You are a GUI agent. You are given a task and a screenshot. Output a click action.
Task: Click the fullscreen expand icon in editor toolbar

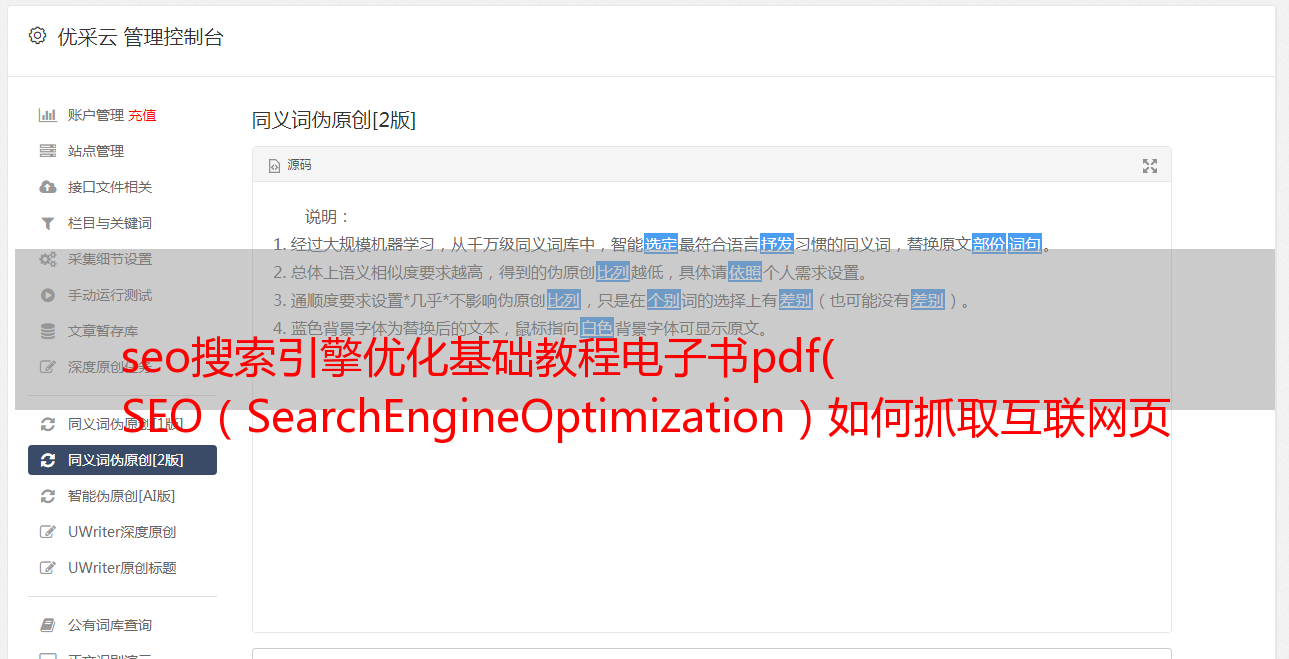pyautogui.click(x=1150, y=166)
